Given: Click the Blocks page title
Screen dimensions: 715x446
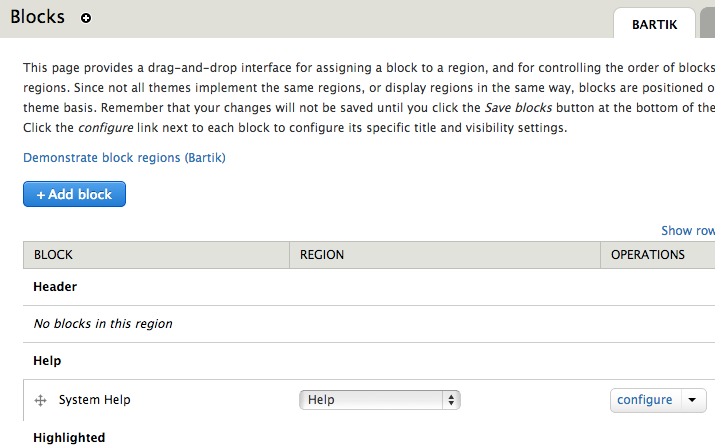Looking at the screenshot, I should [x=37, y=17].
